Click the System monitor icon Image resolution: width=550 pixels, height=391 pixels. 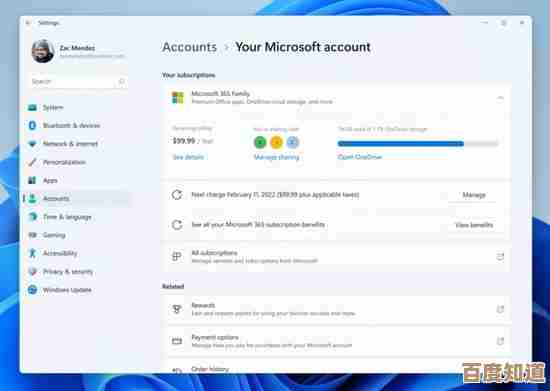click(32, 108)
